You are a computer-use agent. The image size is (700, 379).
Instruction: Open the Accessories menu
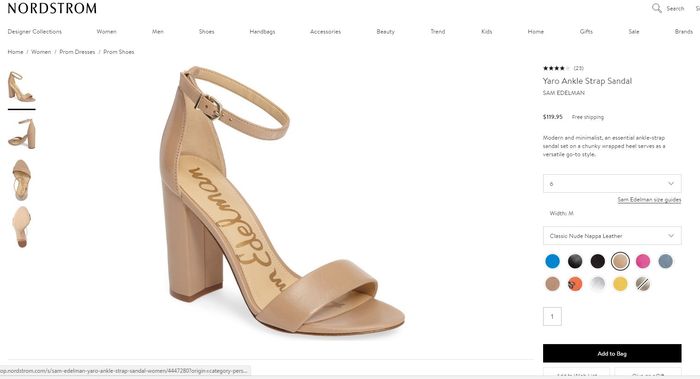[325, 32]
